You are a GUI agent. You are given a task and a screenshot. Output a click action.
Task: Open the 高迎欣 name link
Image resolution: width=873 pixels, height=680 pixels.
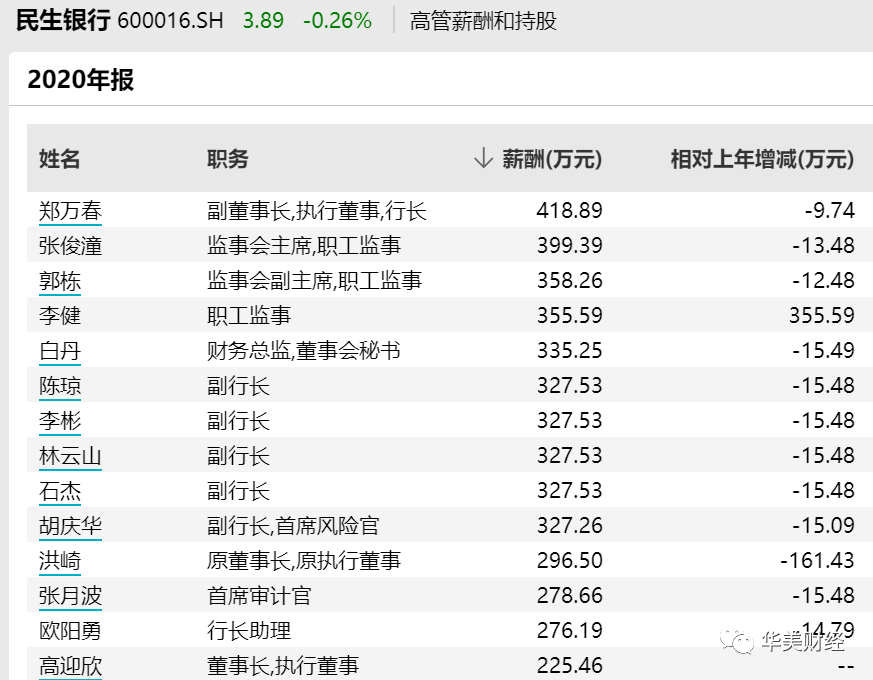70,667
